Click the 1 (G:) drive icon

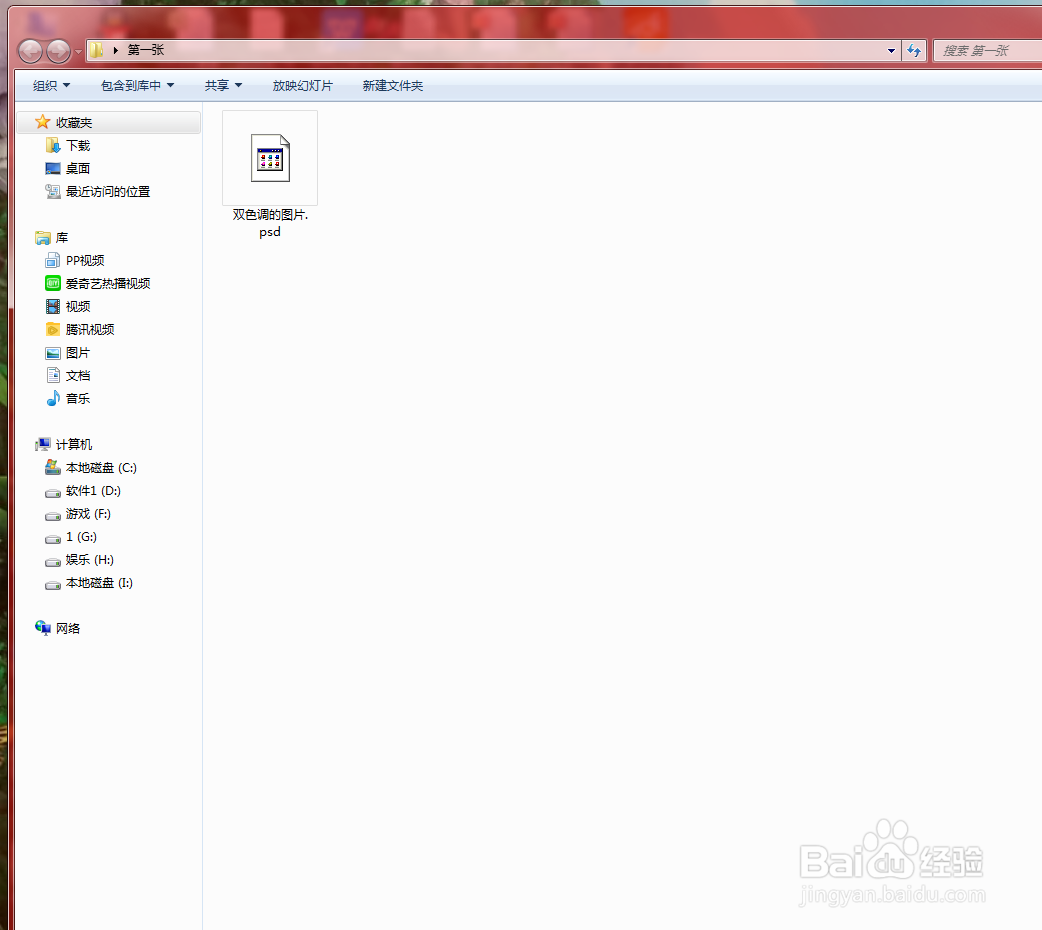53,538
